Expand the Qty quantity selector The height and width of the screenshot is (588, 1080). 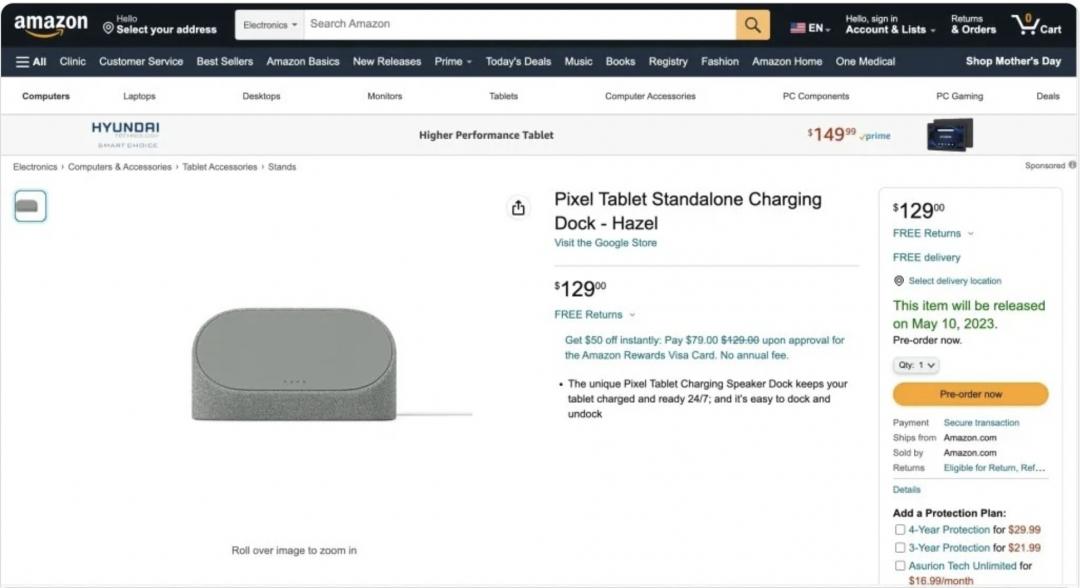pos(916,365)
